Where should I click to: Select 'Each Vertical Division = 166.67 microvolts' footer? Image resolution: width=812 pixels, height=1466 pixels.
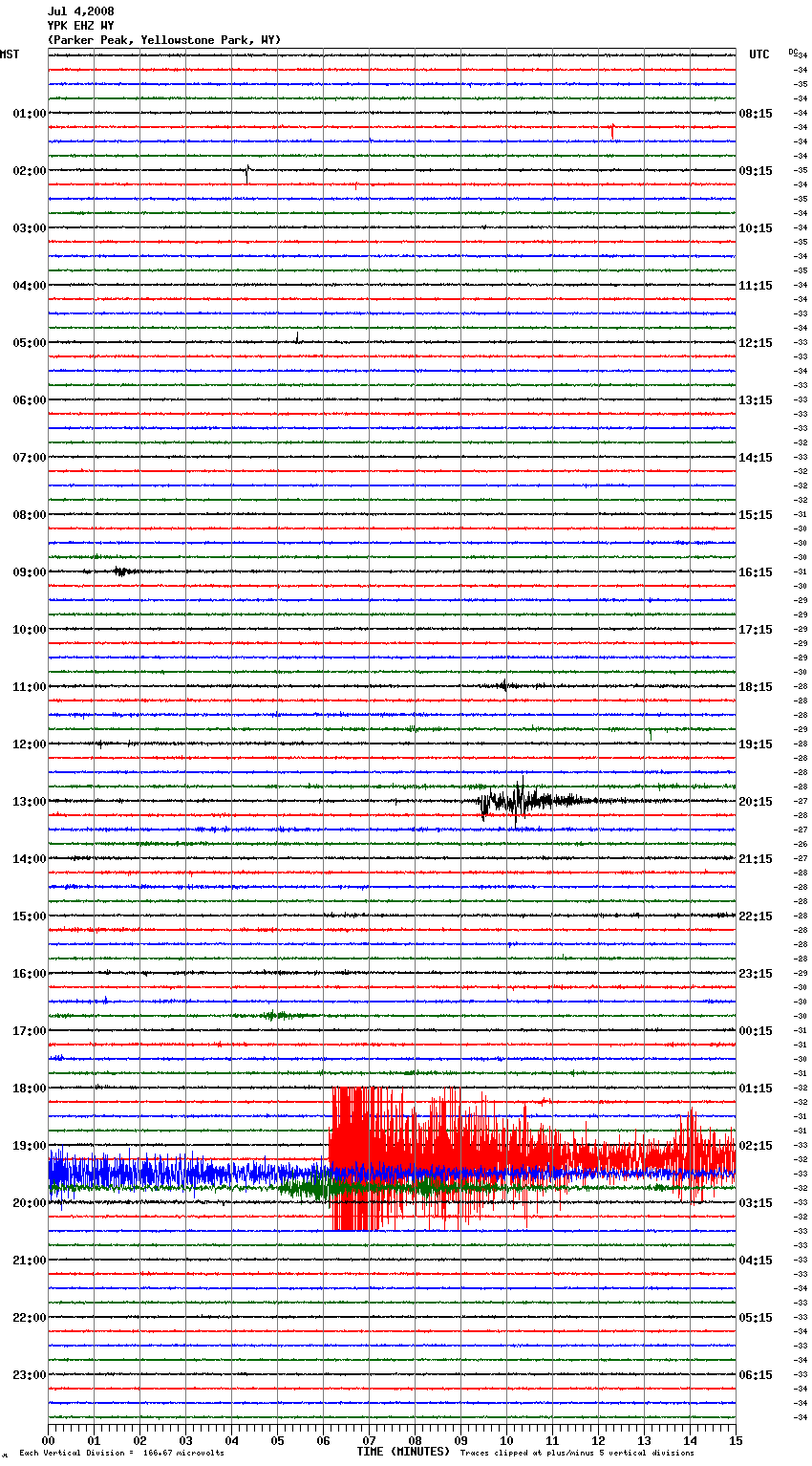pos(122,1453)
